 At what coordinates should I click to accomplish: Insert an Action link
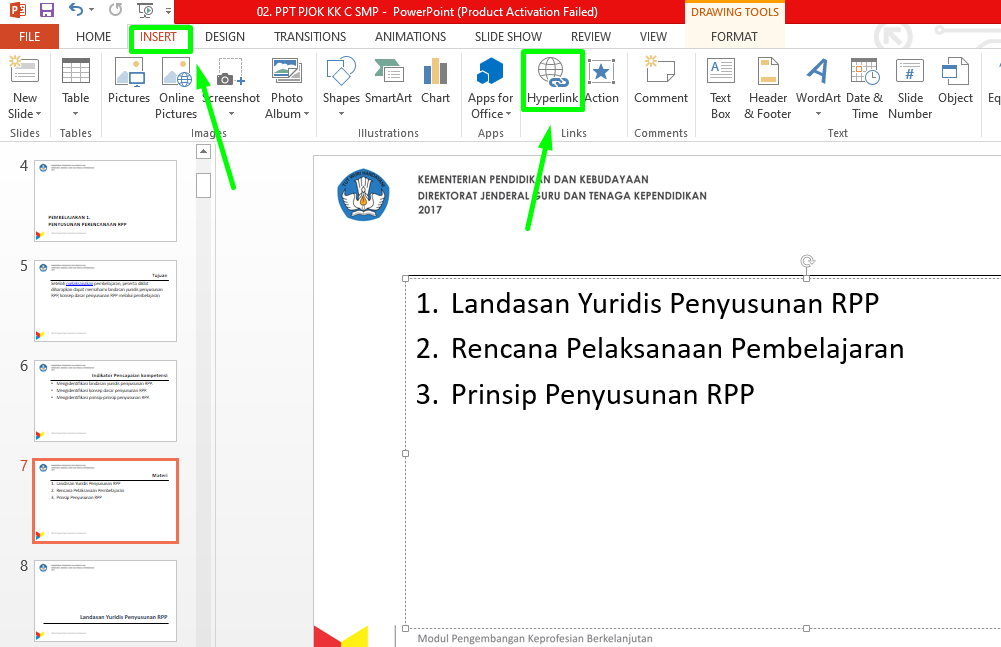point(600,85)
